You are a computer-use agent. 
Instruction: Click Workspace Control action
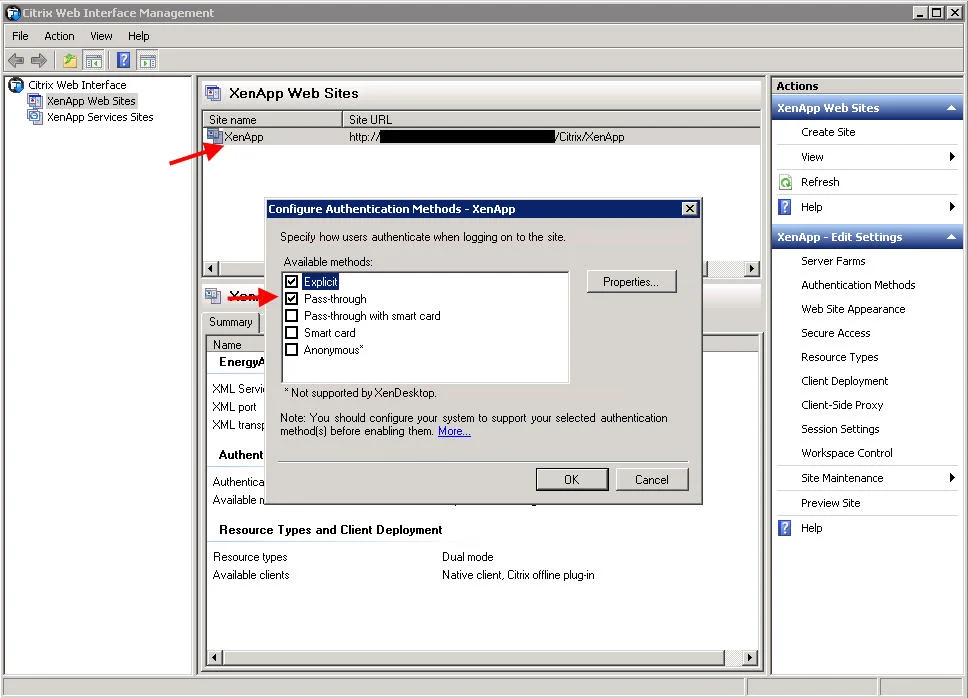click(x=846, y=453)
